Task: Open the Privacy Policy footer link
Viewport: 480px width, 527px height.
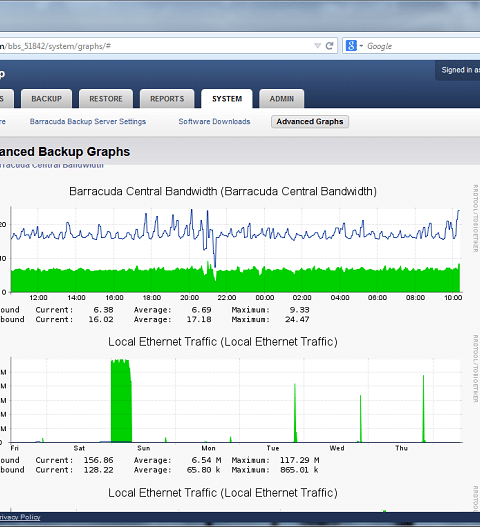Action: (20, 517)
